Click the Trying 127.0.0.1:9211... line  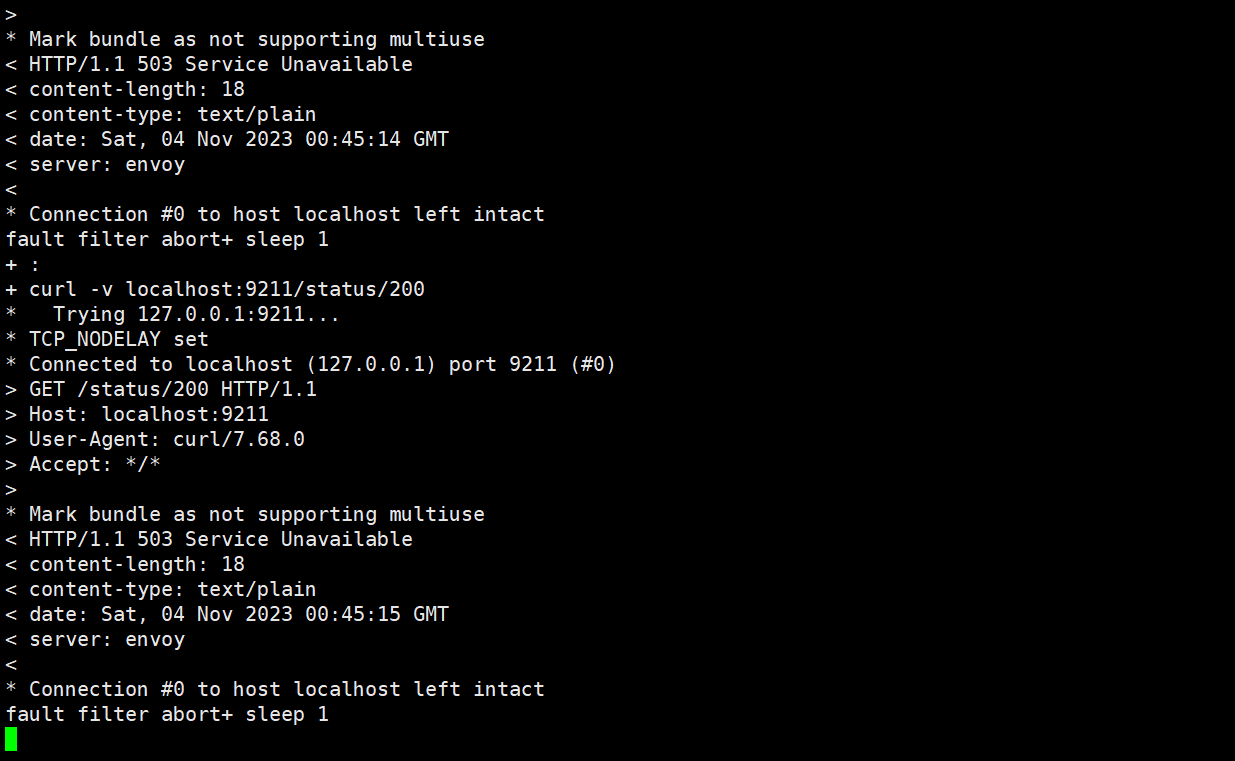tap(173, 314)
